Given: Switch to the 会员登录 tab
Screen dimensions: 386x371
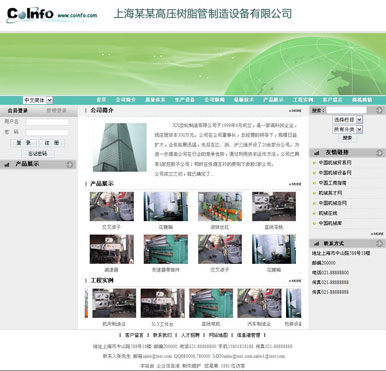Looking at the screenshot, I should [x=17, y=110].
